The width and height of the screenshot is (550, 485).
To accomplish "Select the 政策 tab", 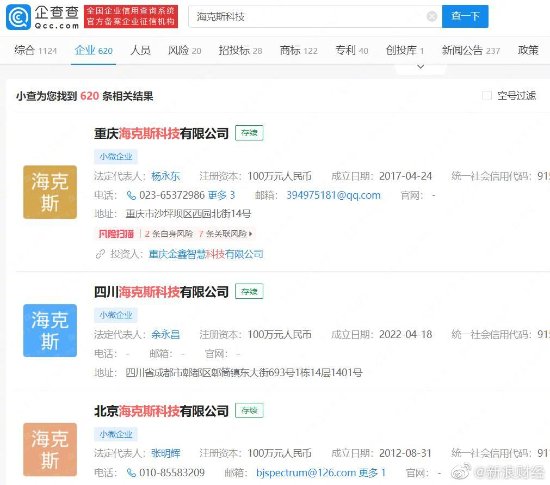I will click(528, 50).
